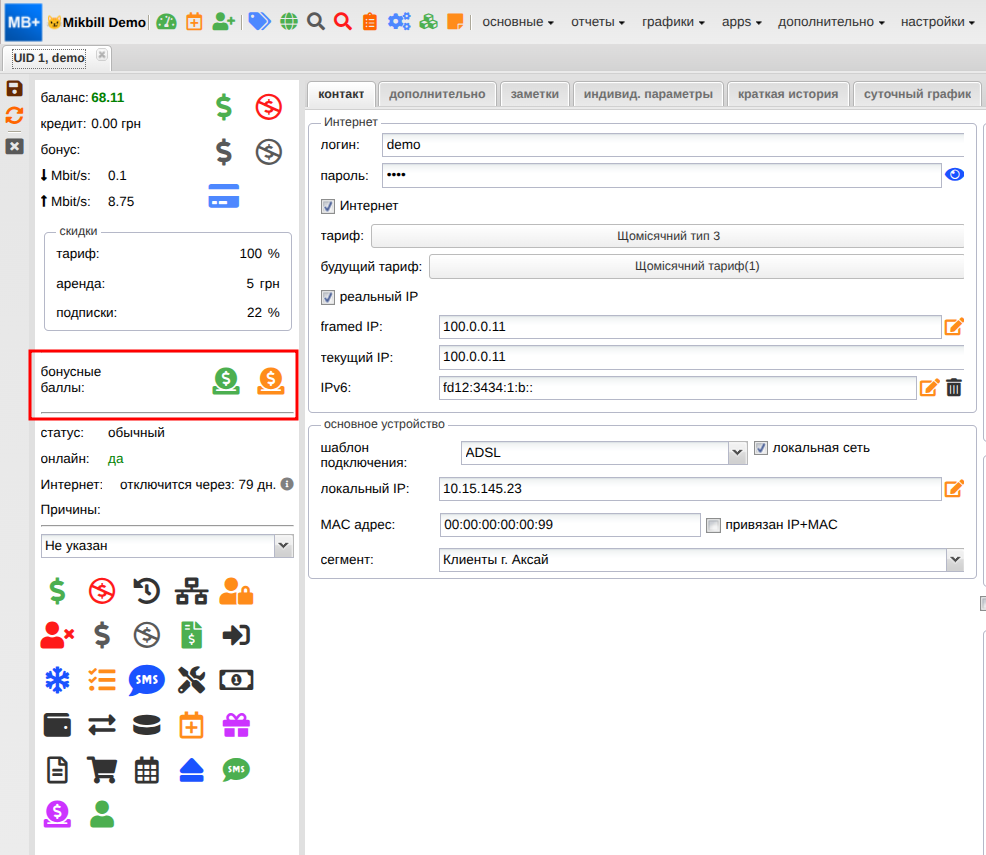Open the краткая история tab

click(788, 94)
